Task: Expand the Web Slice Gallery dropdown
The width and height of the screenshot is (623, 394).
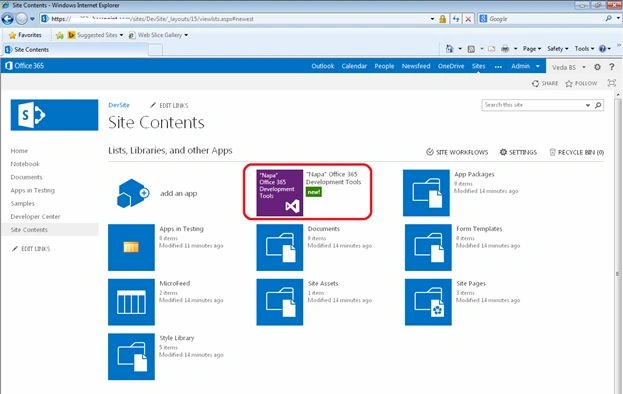Action: click(x=186, y=35)
